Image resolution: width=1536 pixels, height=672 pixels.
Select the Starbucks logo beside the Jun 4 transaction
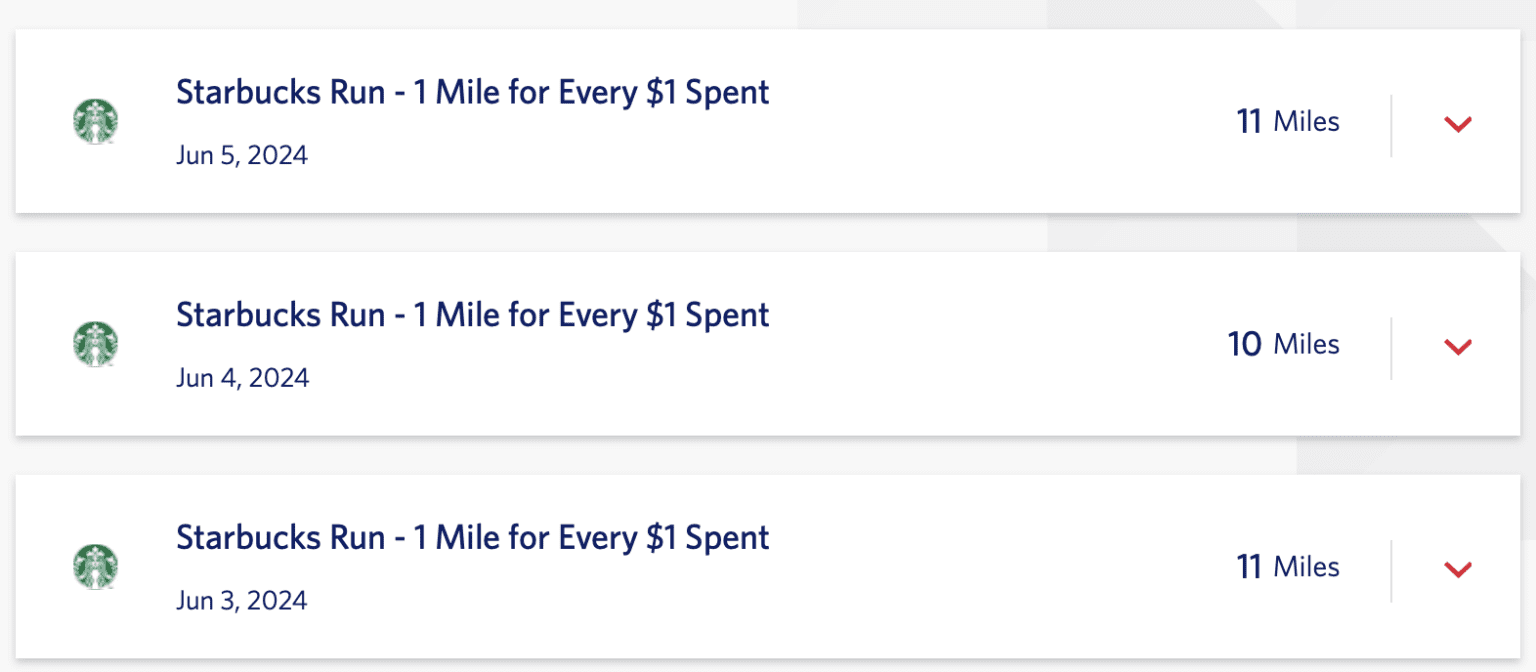pyautogui.click(x=95, y=344)
